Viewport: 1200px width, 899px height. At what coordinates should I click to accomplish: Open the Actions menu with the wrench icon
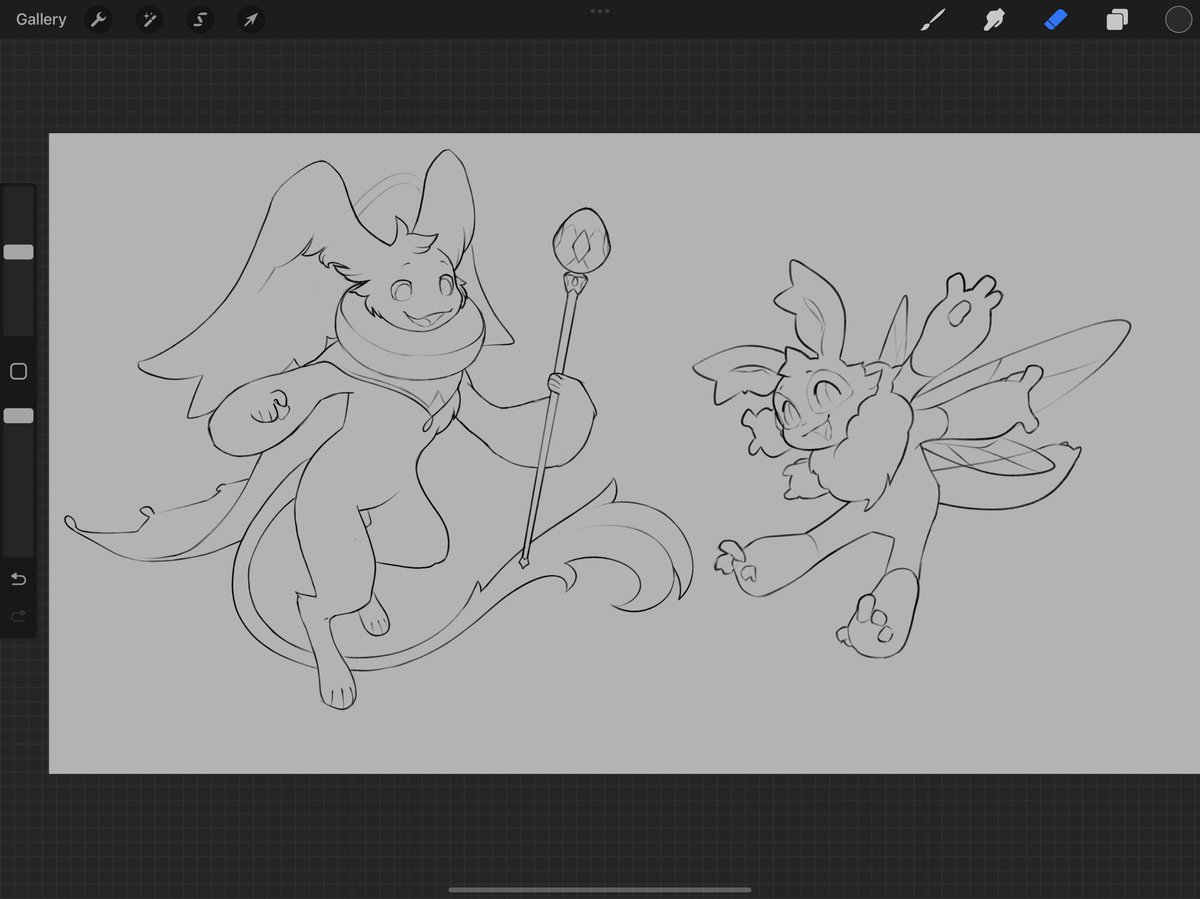pos(98,19)
